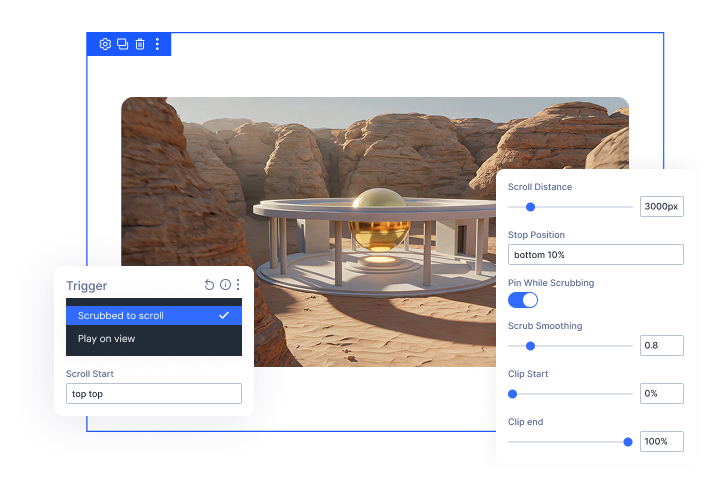711x479 pixels.
Task: Open settings gear in blue toolbar
Action: click(x=105, y=44)
